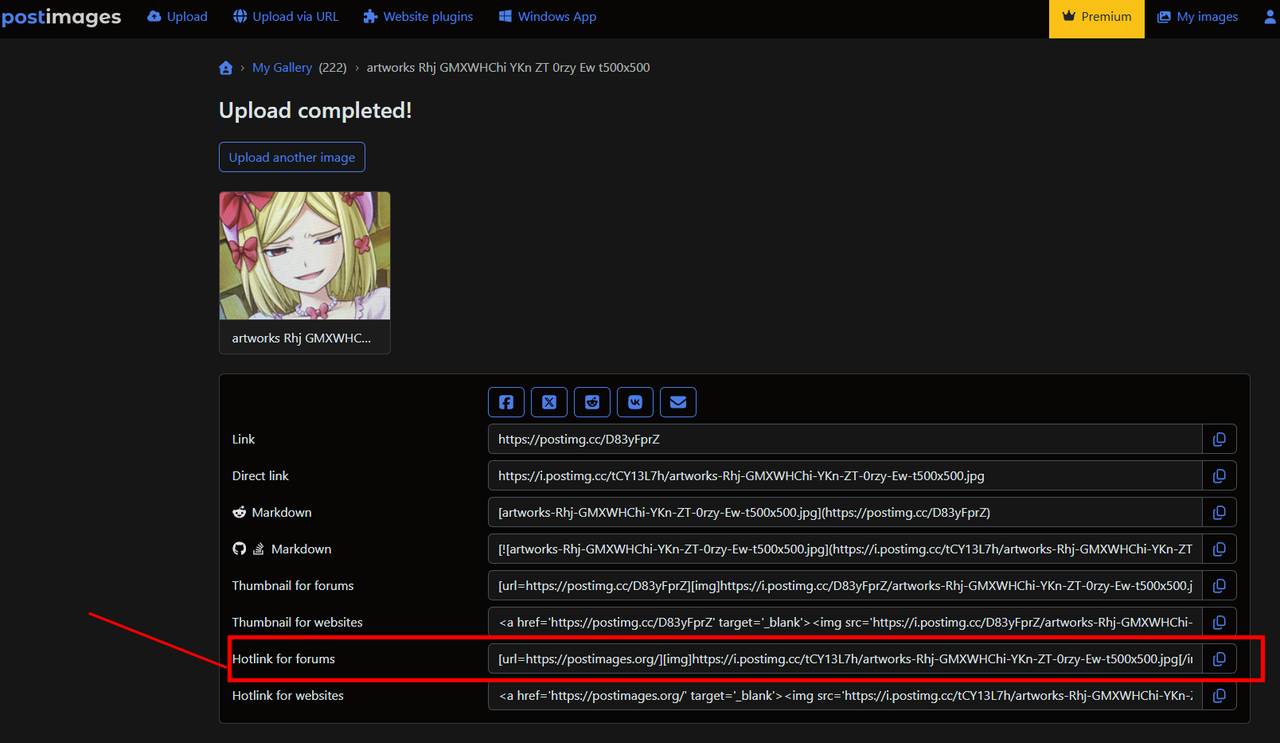This screenshot has height=743, width=1280.
Task: Go to home via breadcrumb house icon
Action: [x=226, y=68]
